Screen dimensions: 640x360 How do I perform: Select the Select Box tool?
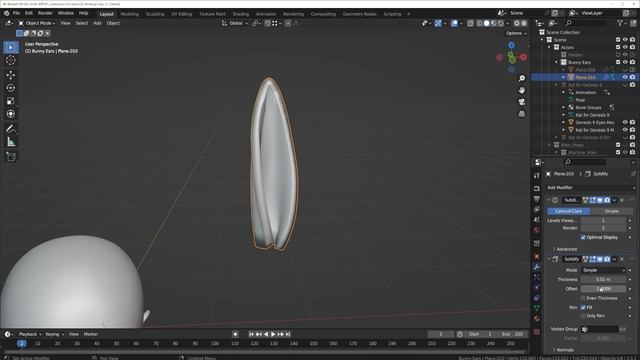[x=11, y=47]
